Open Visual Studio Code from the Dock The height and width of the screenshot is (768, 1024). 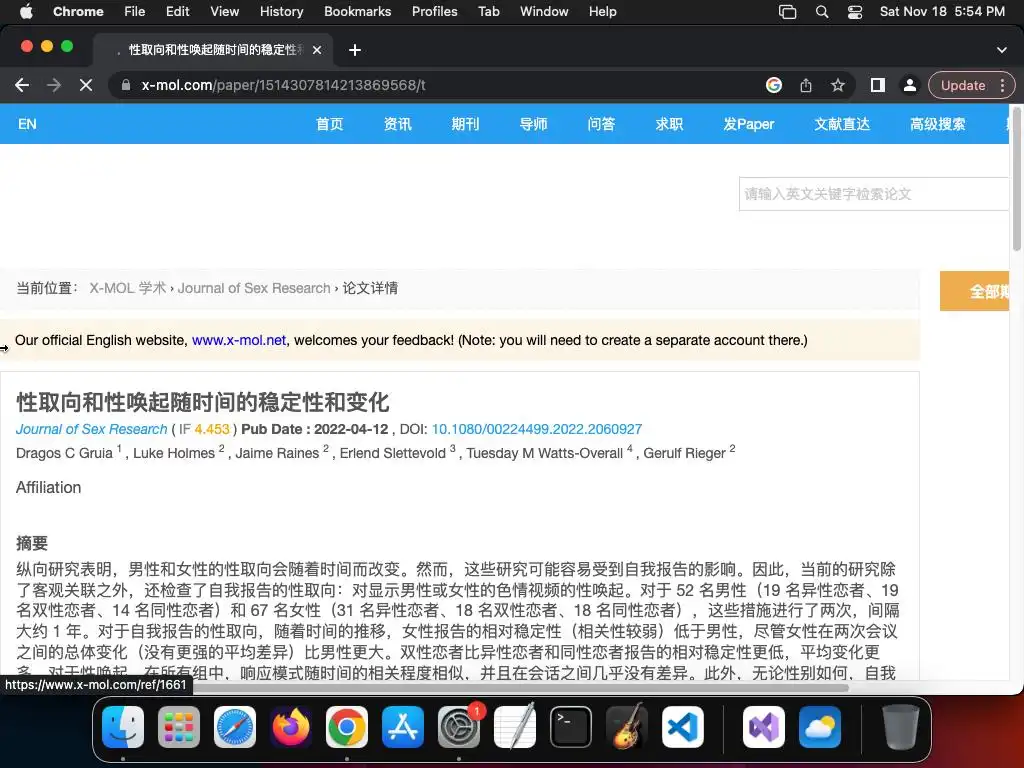click(682, 727)
